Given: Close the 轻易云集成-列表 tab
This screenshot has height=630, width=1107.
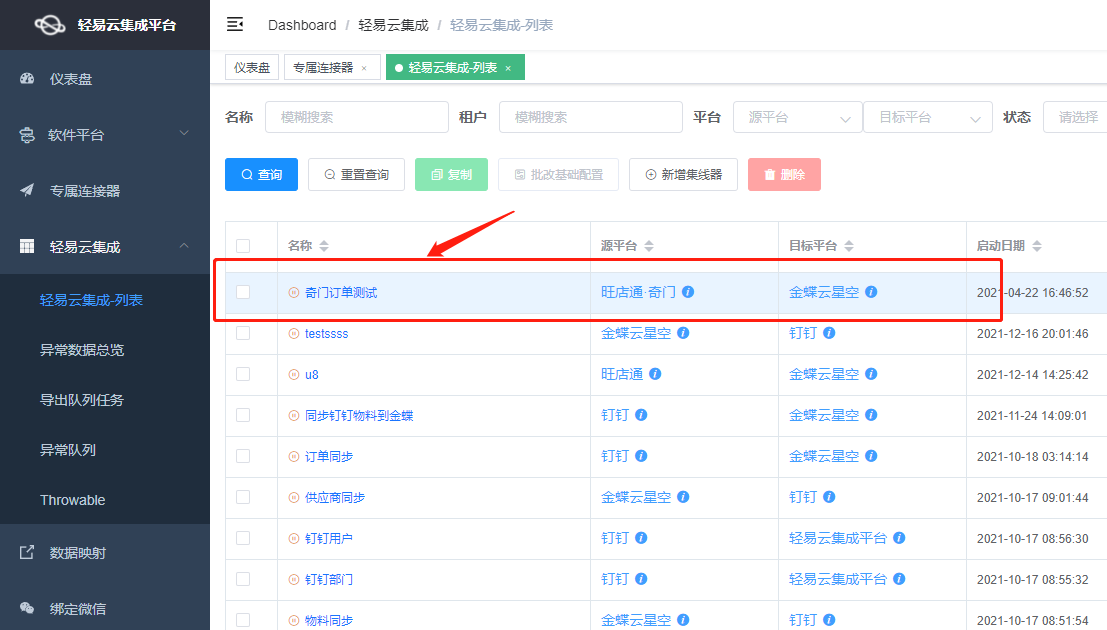Looking at the screenshot, I should click(x=508, y=68).
